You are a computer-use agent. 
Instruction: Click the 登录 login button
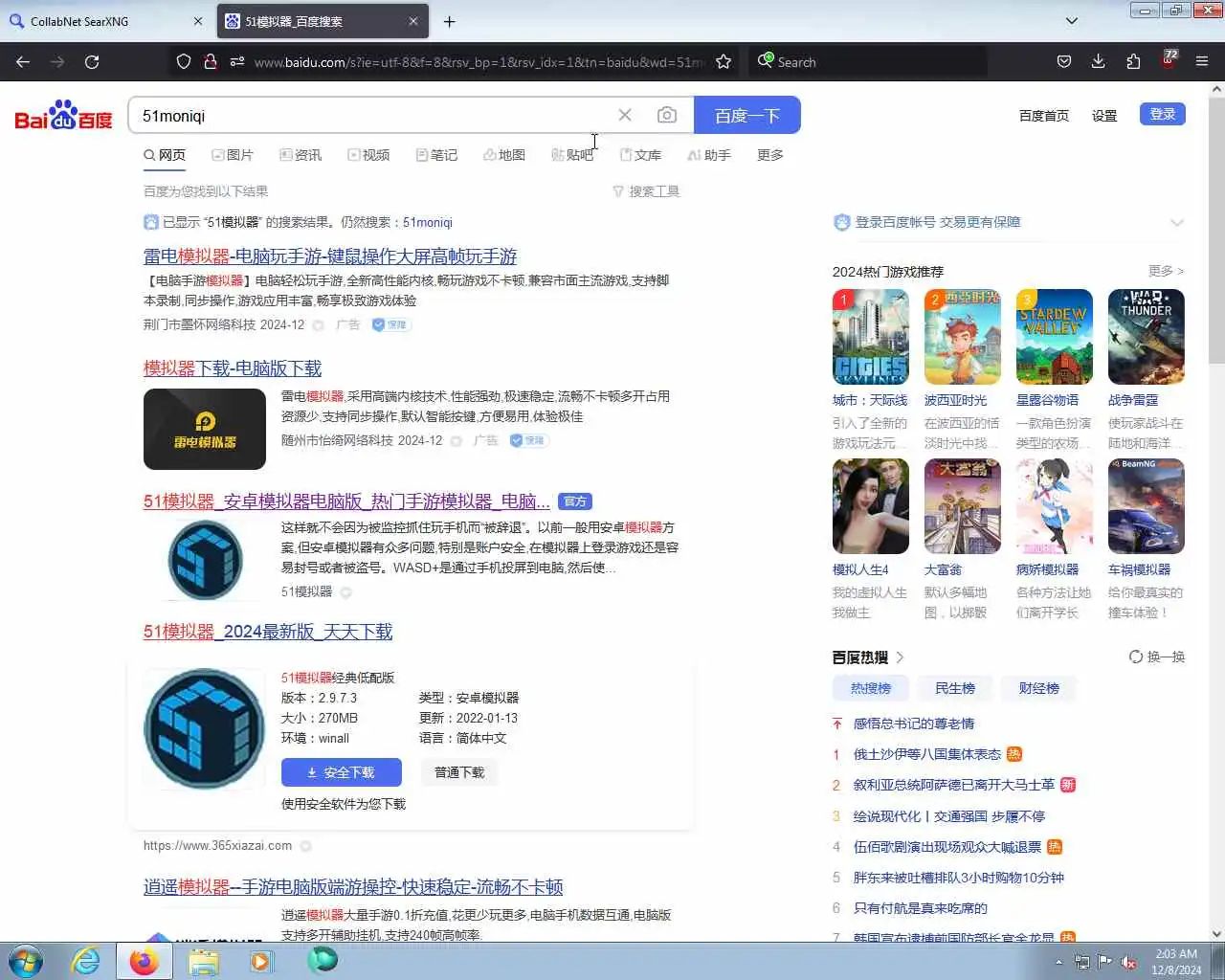click(1162, 114)
